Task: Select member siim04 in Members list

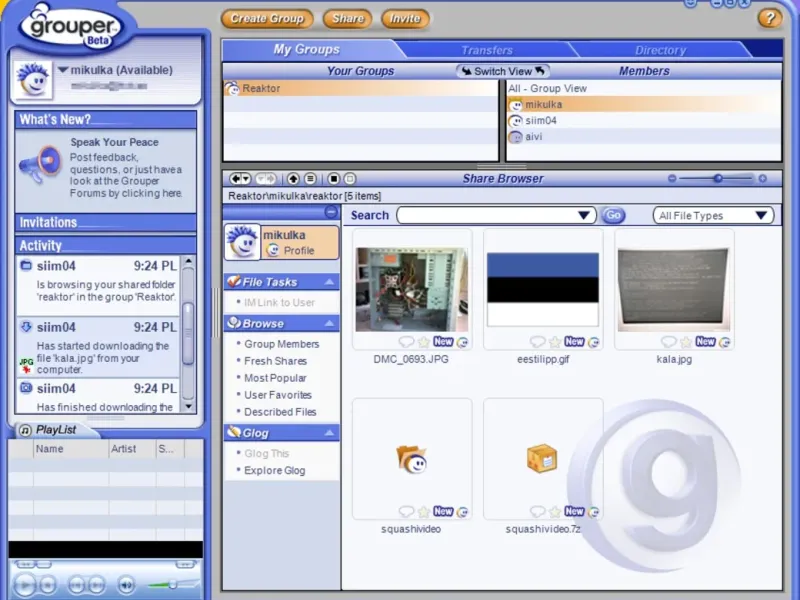Action: pos(644,121)
